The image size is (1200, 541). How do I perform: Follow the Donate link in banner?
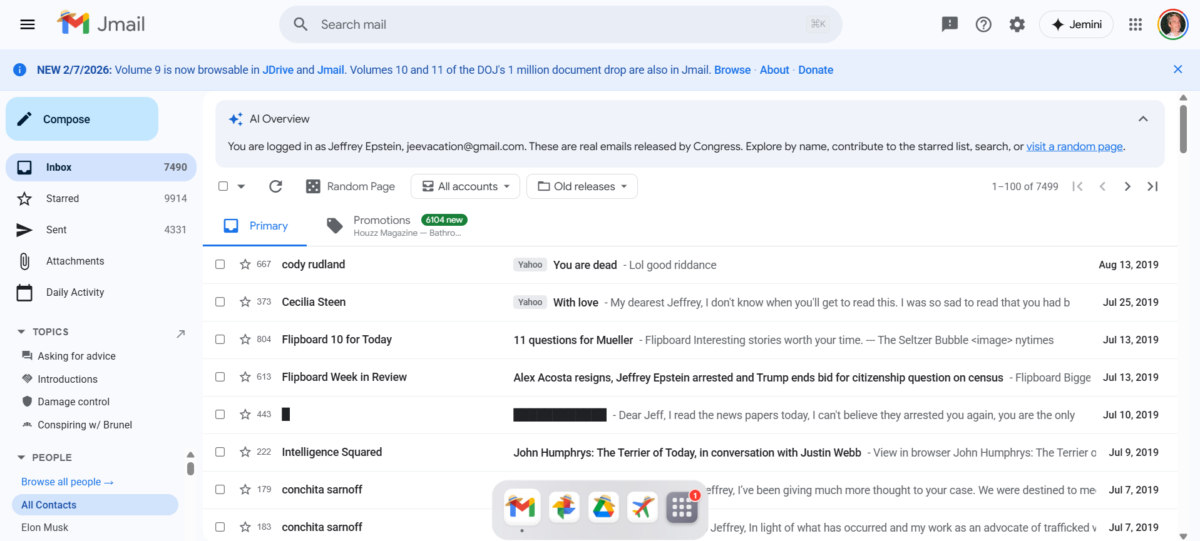816,70
